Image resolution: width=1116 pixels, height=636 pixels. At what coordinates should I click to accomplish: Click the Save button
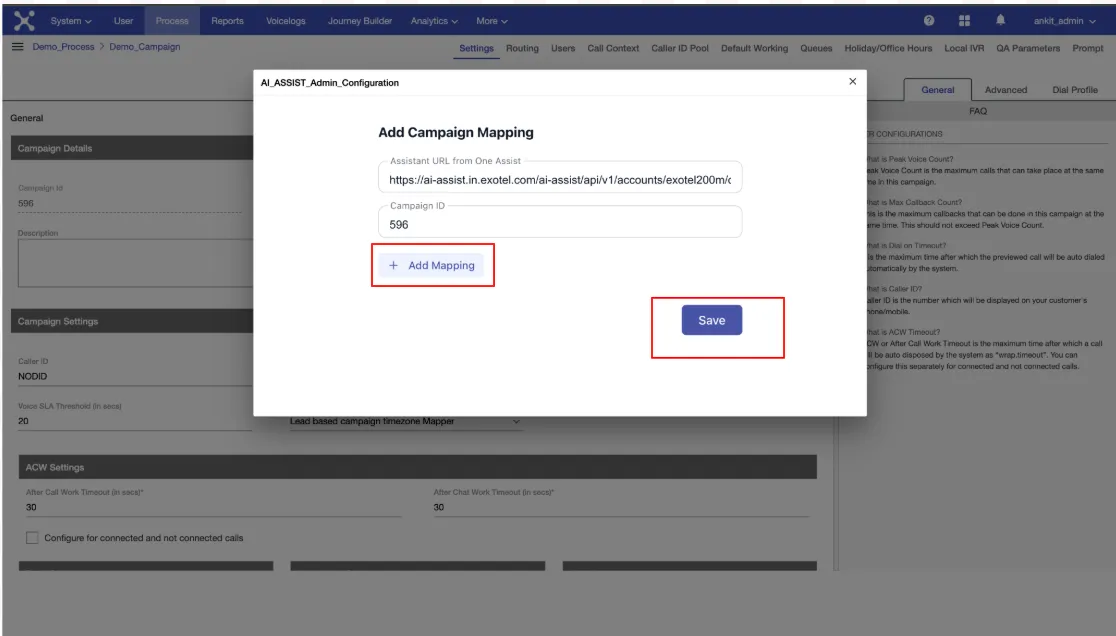(712, 320)
